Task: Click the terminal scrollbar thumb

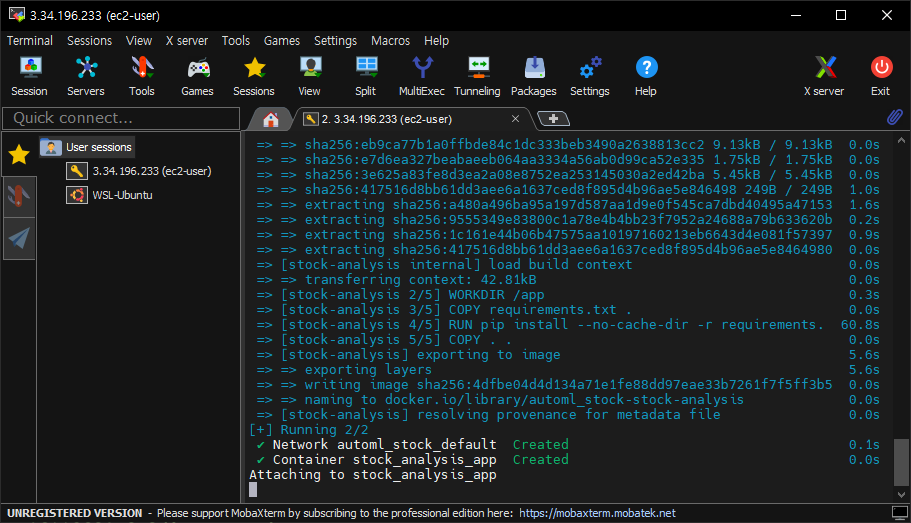Action: point(901,462)
